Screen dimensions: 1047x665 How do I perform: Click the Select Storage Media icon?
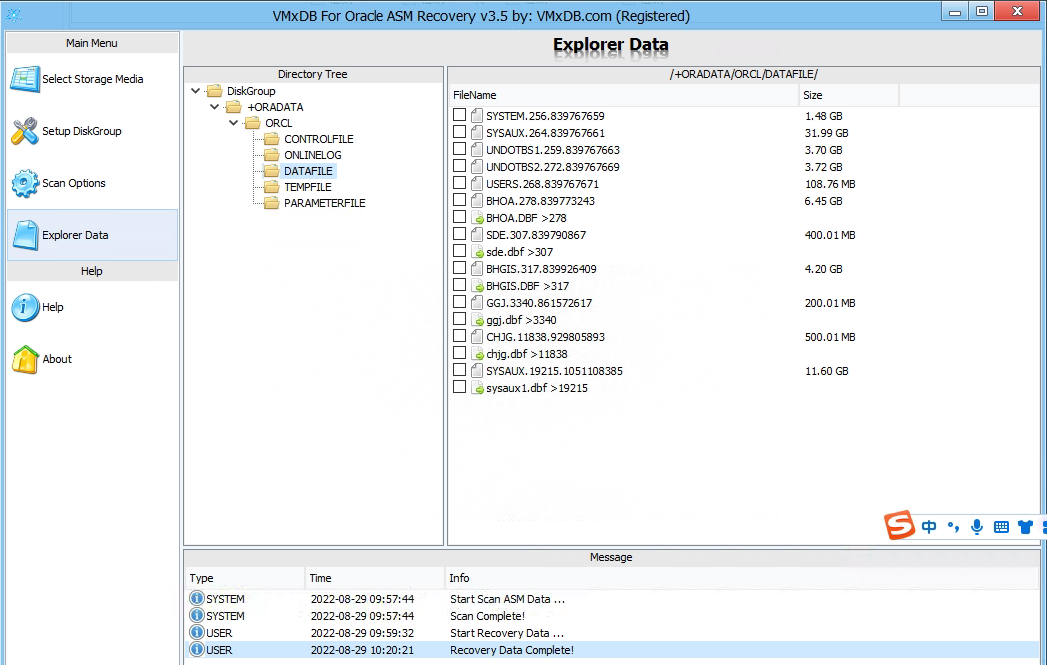point(25,79)
